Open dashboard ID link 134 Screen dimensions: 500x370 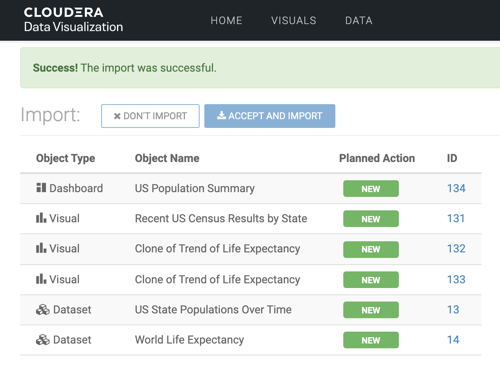pos(456,188)
